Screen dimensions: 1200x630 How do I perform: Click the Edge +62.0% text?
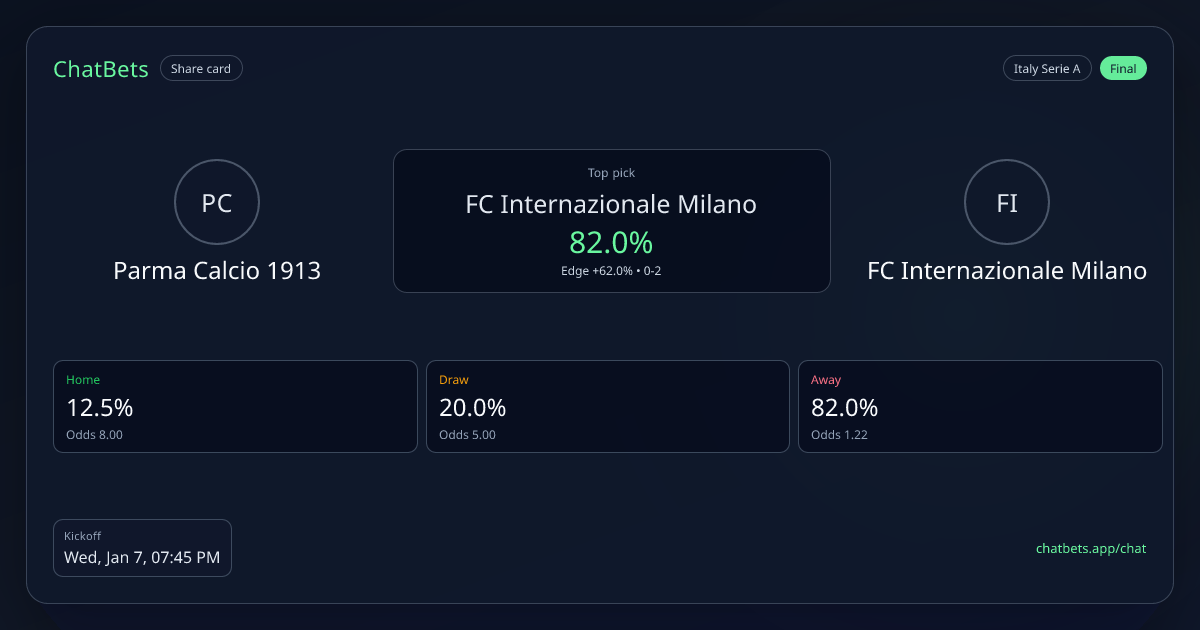tap(596, 271)
